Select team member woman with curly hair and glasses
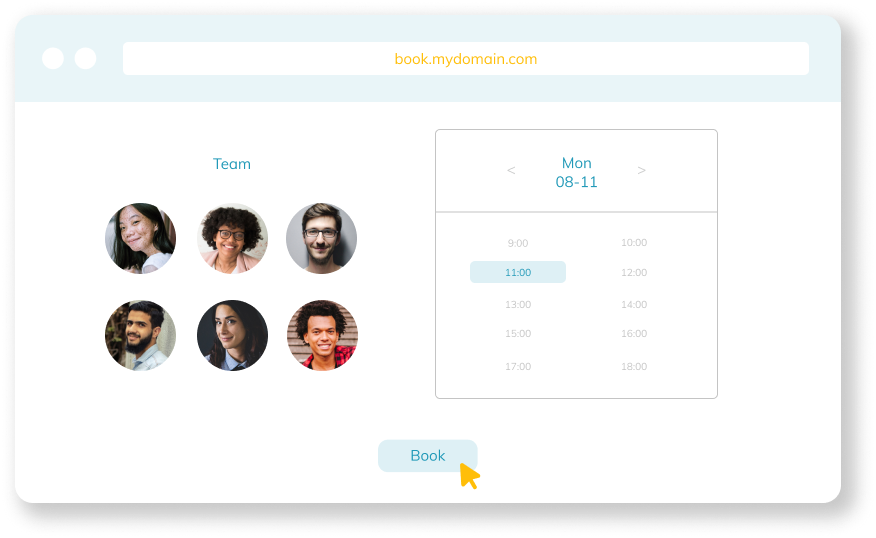Image resolution: width=876 pixels, height=538 pixels. tap(232, 239)
